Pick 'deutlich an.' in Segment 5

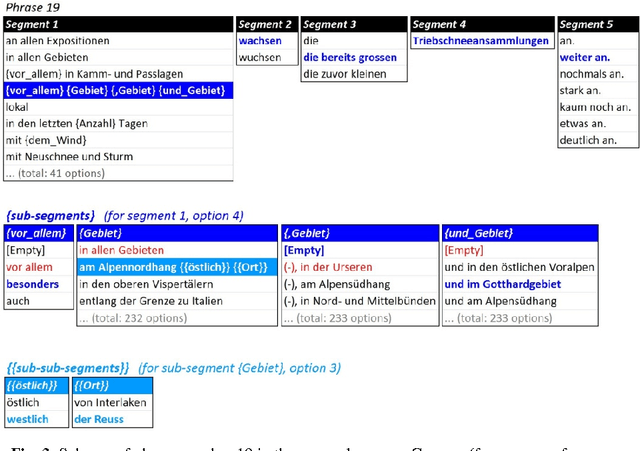[590, 140]
